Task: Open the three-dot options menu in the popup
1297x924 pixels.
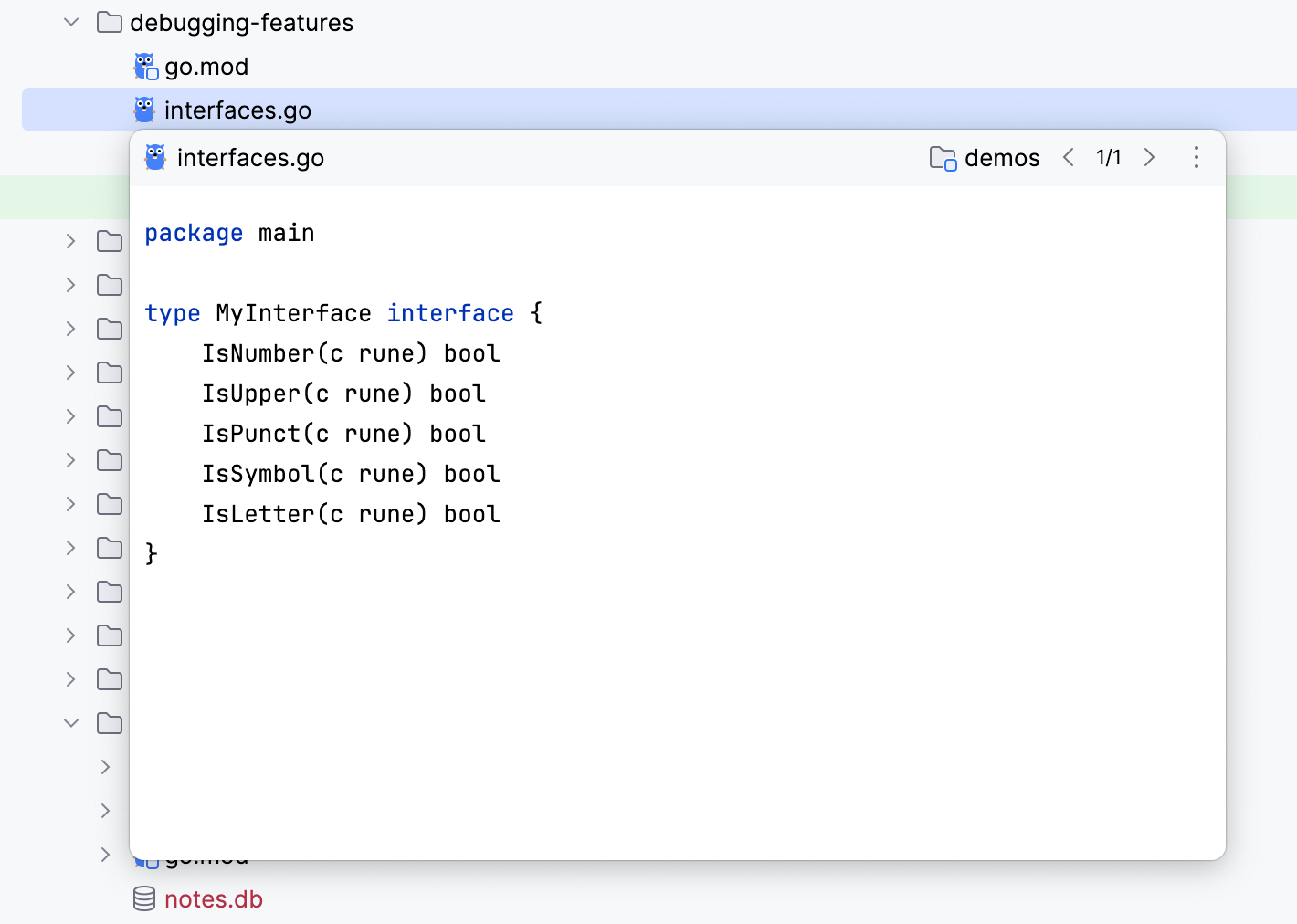Action: coord(1196,157)
